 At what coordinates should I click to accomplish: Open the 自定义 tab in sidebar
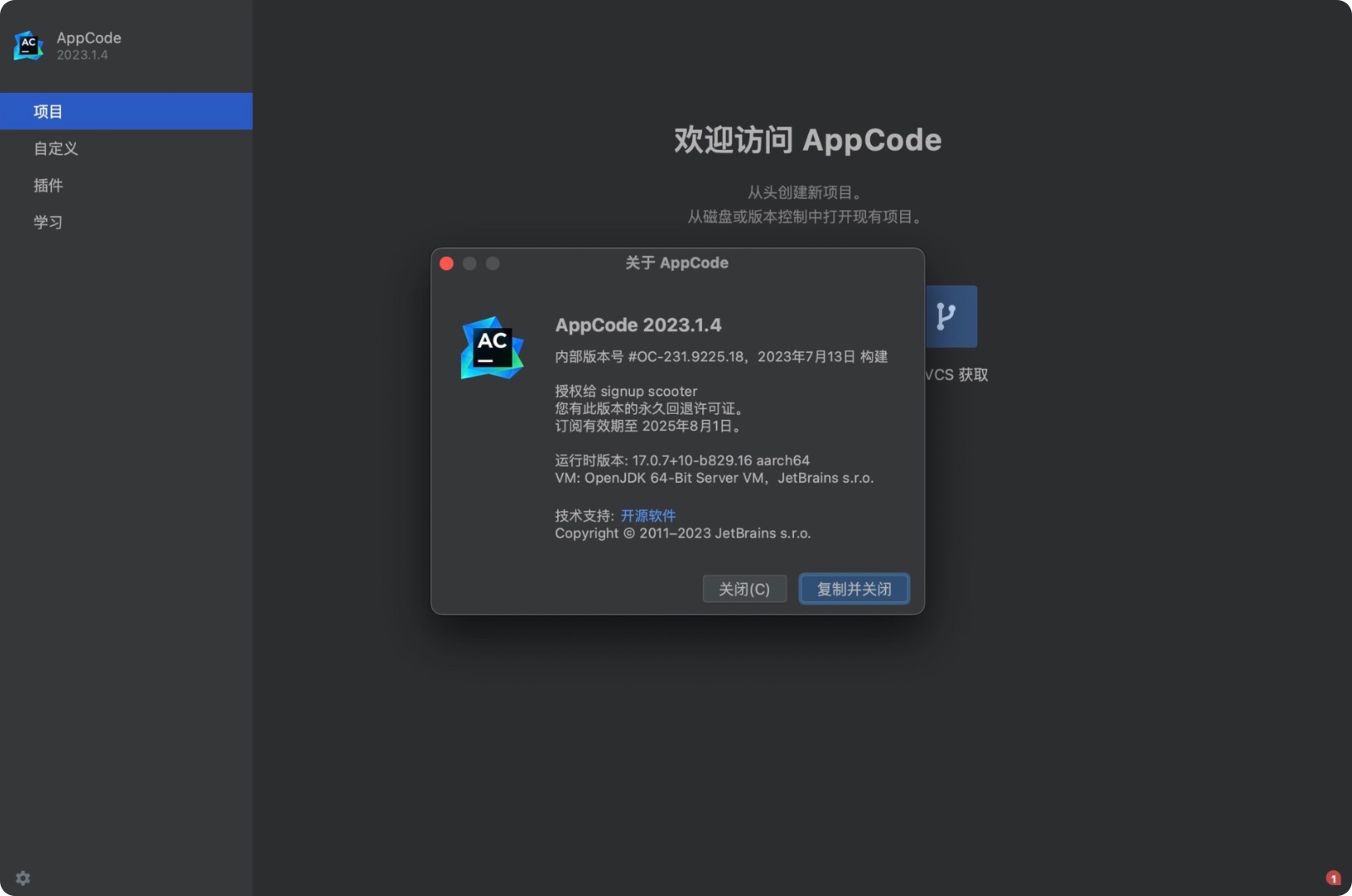[x=126, y=148]
